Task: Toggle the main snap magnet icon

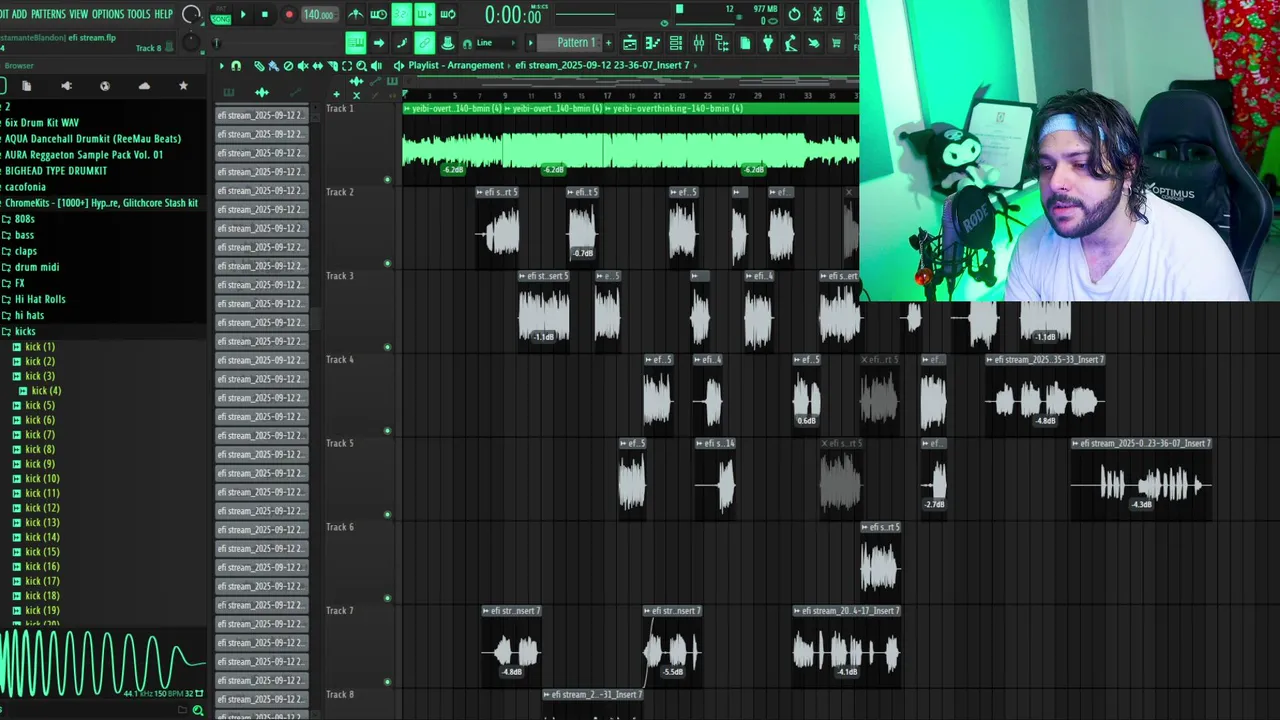Action: pyautogui.click(x=467, y=44)
